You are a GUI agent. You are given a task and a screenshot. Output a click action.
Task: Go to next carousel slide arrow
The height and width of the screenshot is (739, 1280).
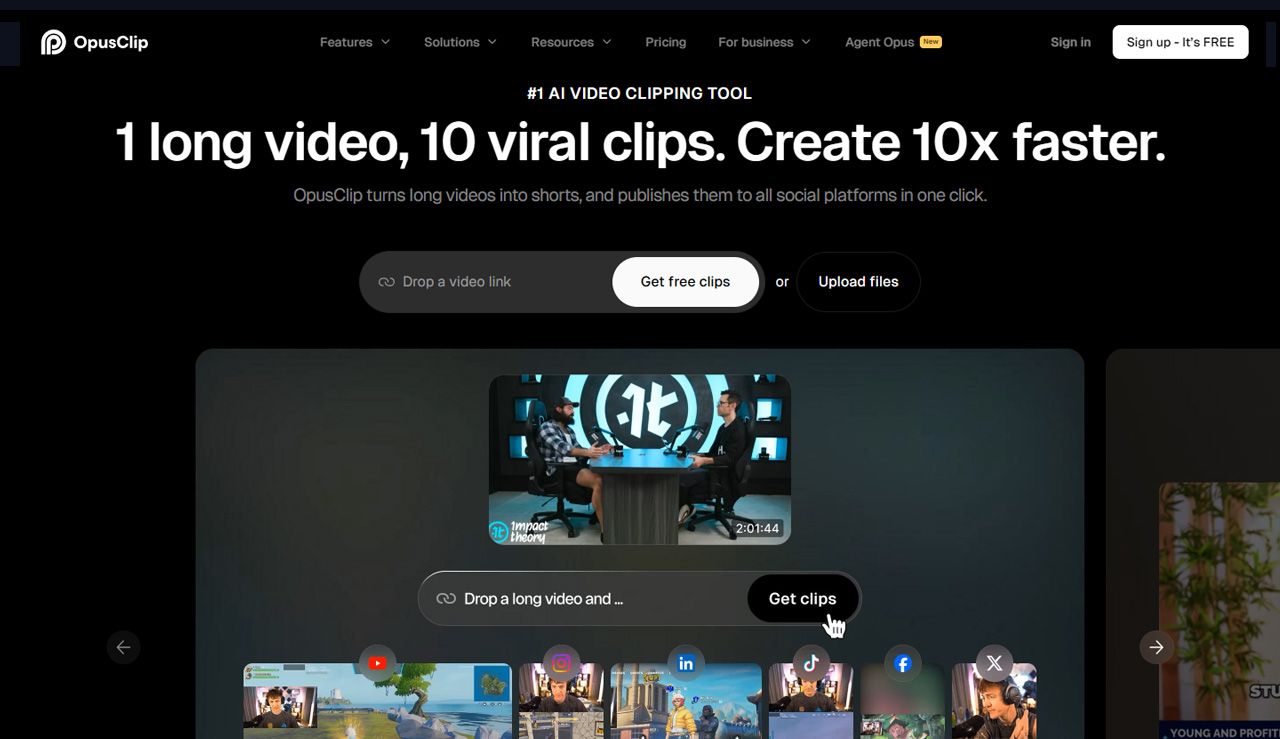pos(1156,647)
